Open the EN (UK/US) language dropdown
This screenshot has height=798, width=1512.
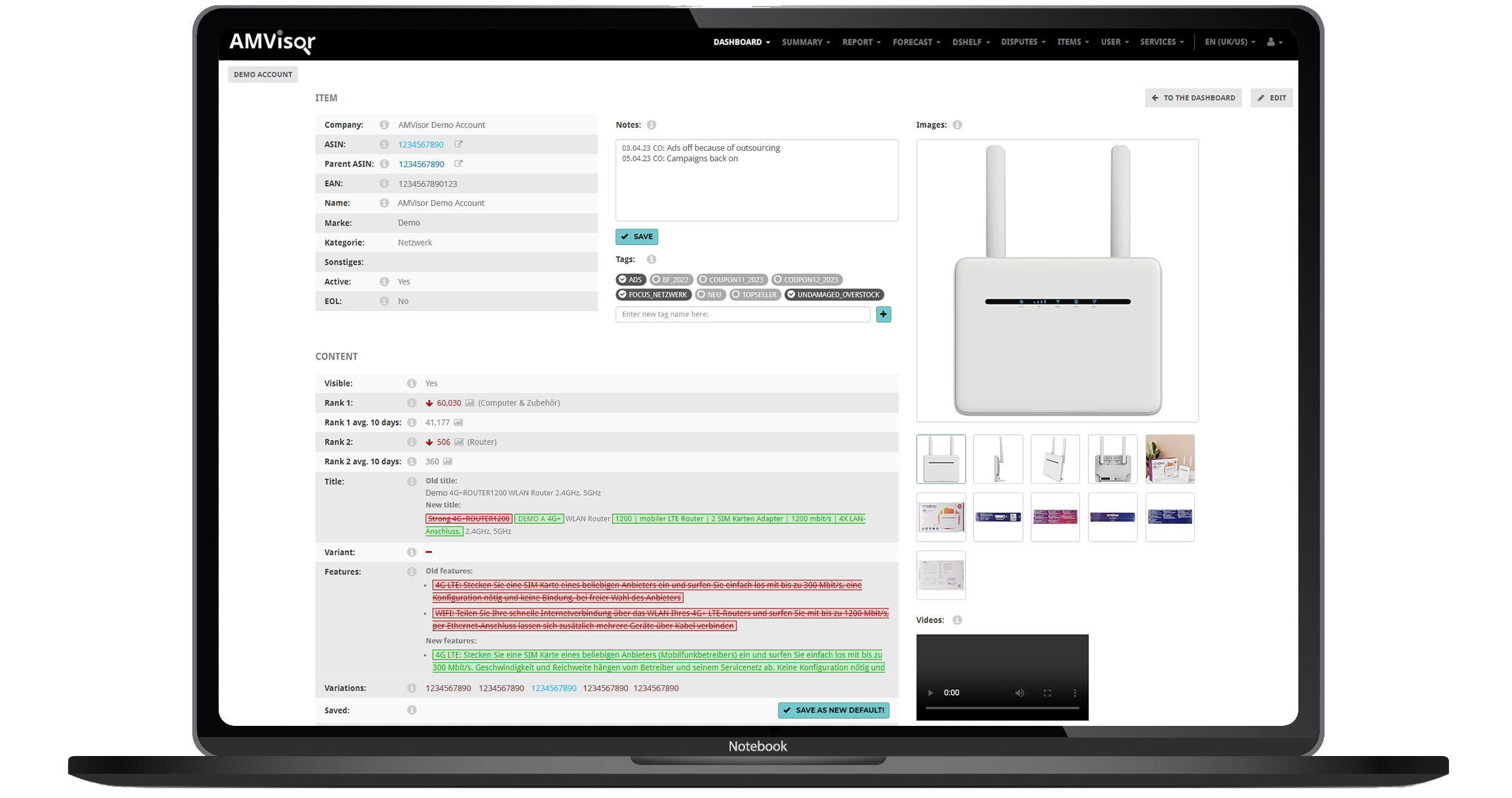coord(1230,42)
